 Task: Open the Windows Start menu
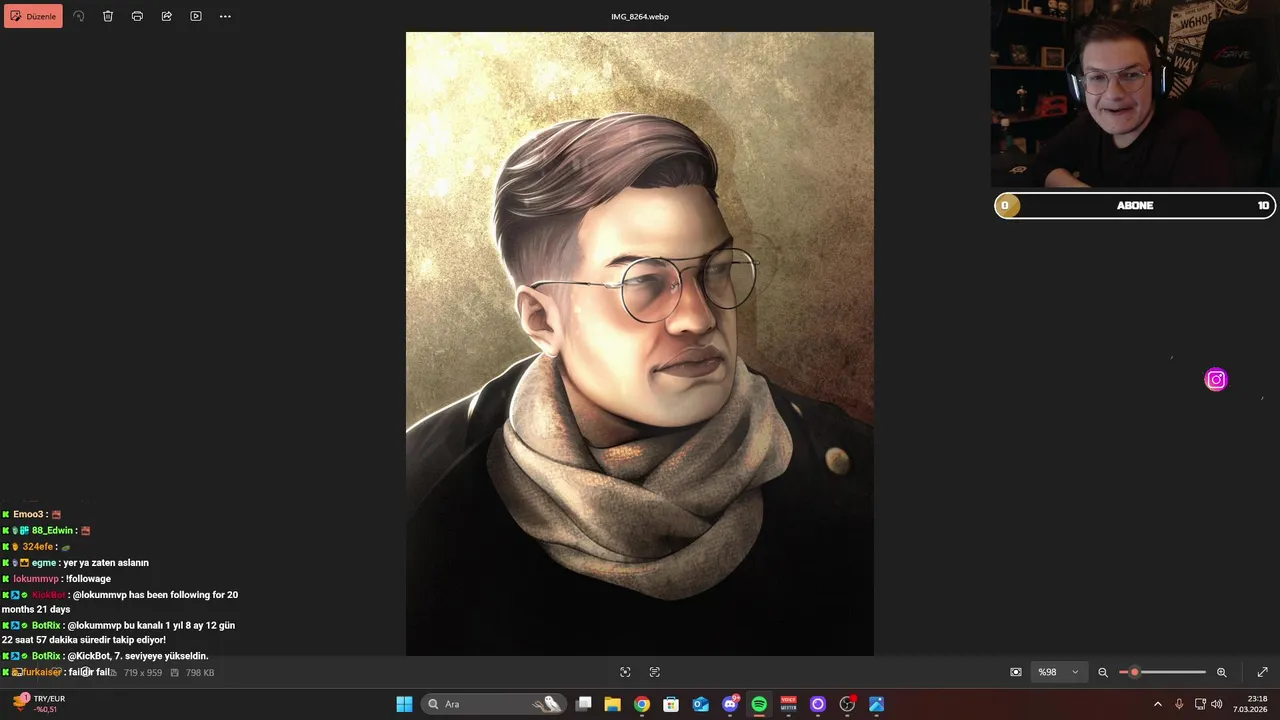[x=404, y=704]
